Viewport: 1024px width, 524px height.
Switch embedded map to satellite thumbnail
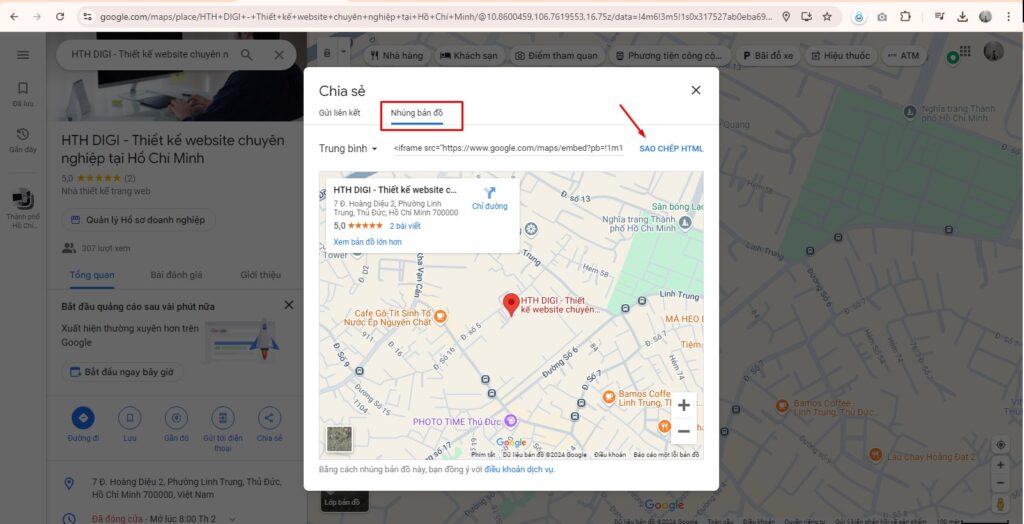(x=339, y=439)
